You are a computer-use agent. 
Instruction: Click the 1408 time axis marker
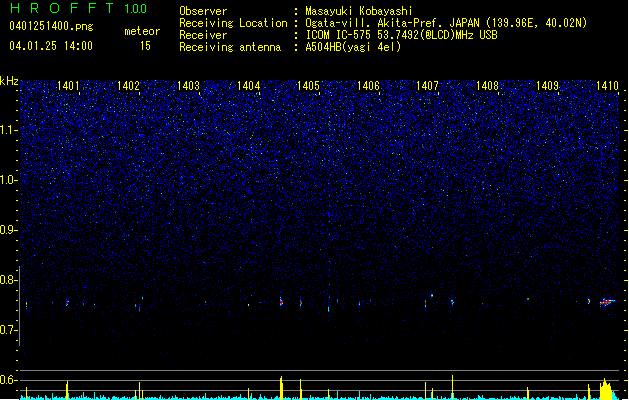pyautogui.click(x=487, y=86)
